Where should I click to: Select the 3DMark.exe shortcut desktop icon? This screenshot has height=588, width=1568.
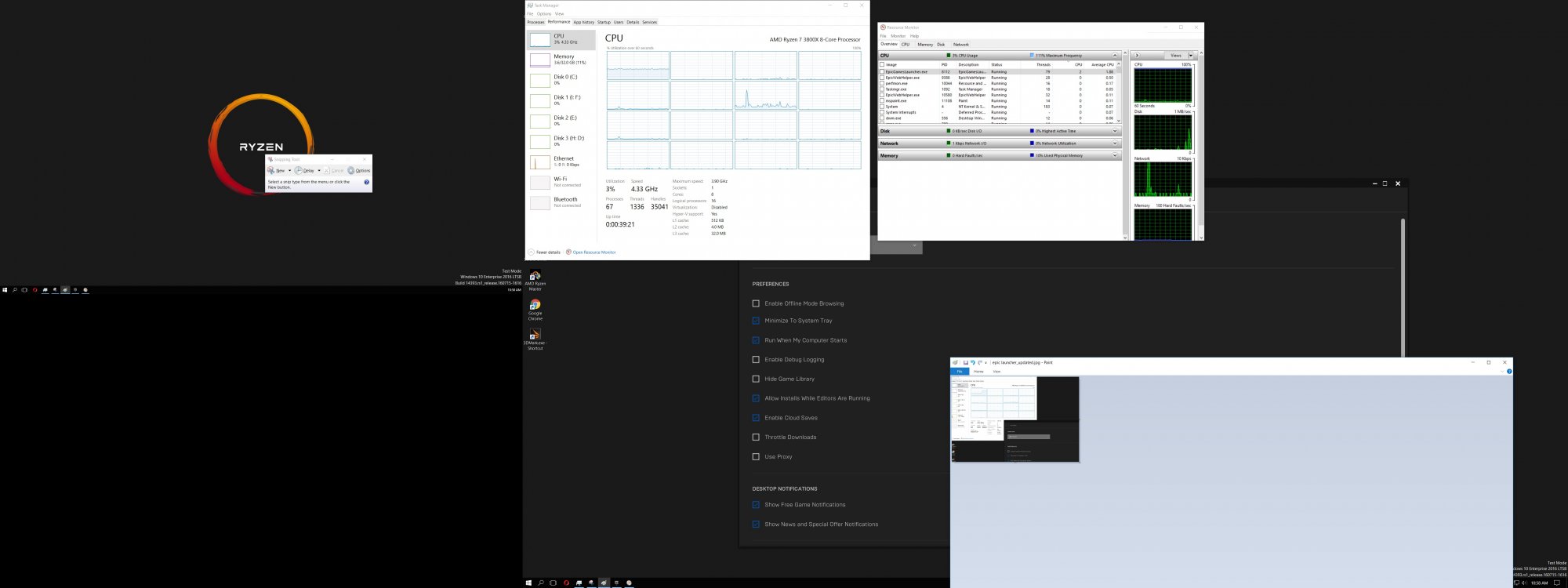535,335
